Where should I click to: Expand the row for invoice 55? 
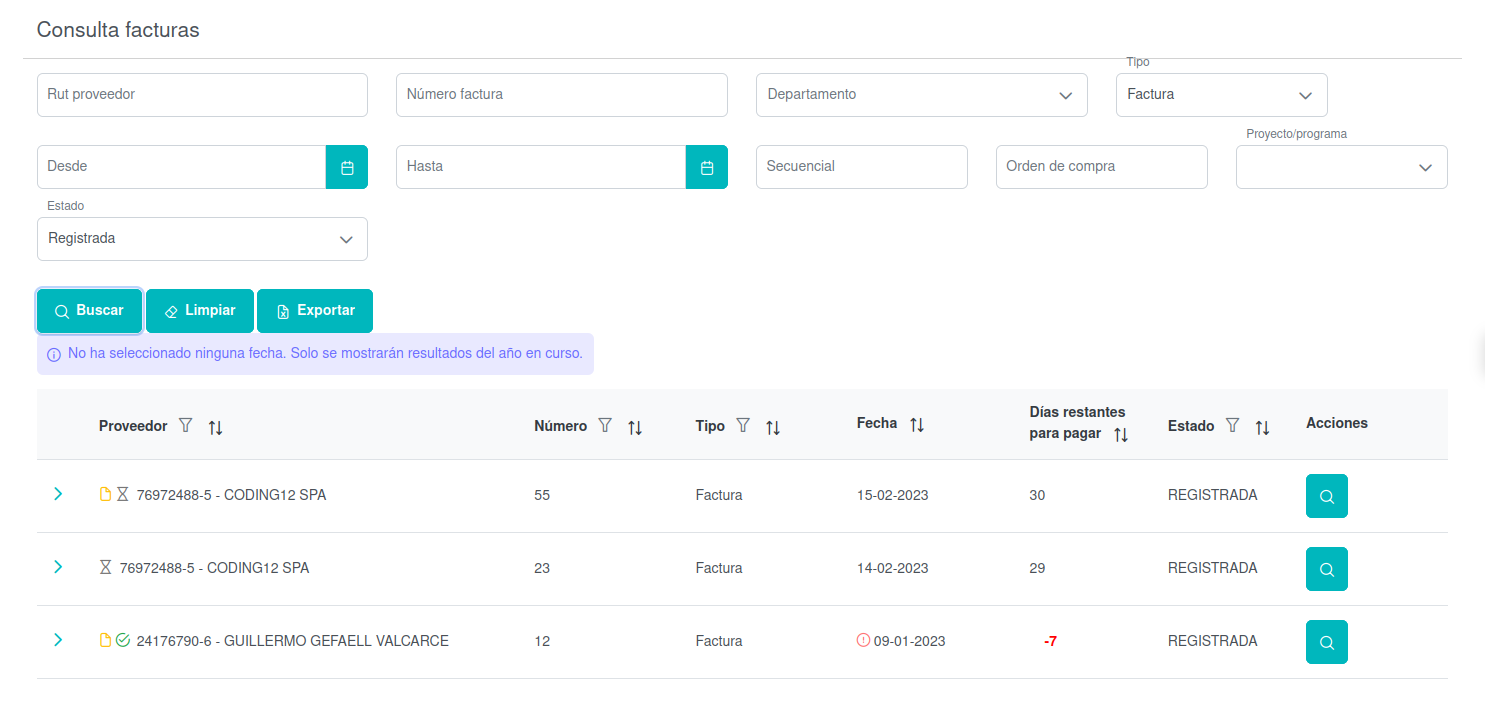(x=58, y=494)
